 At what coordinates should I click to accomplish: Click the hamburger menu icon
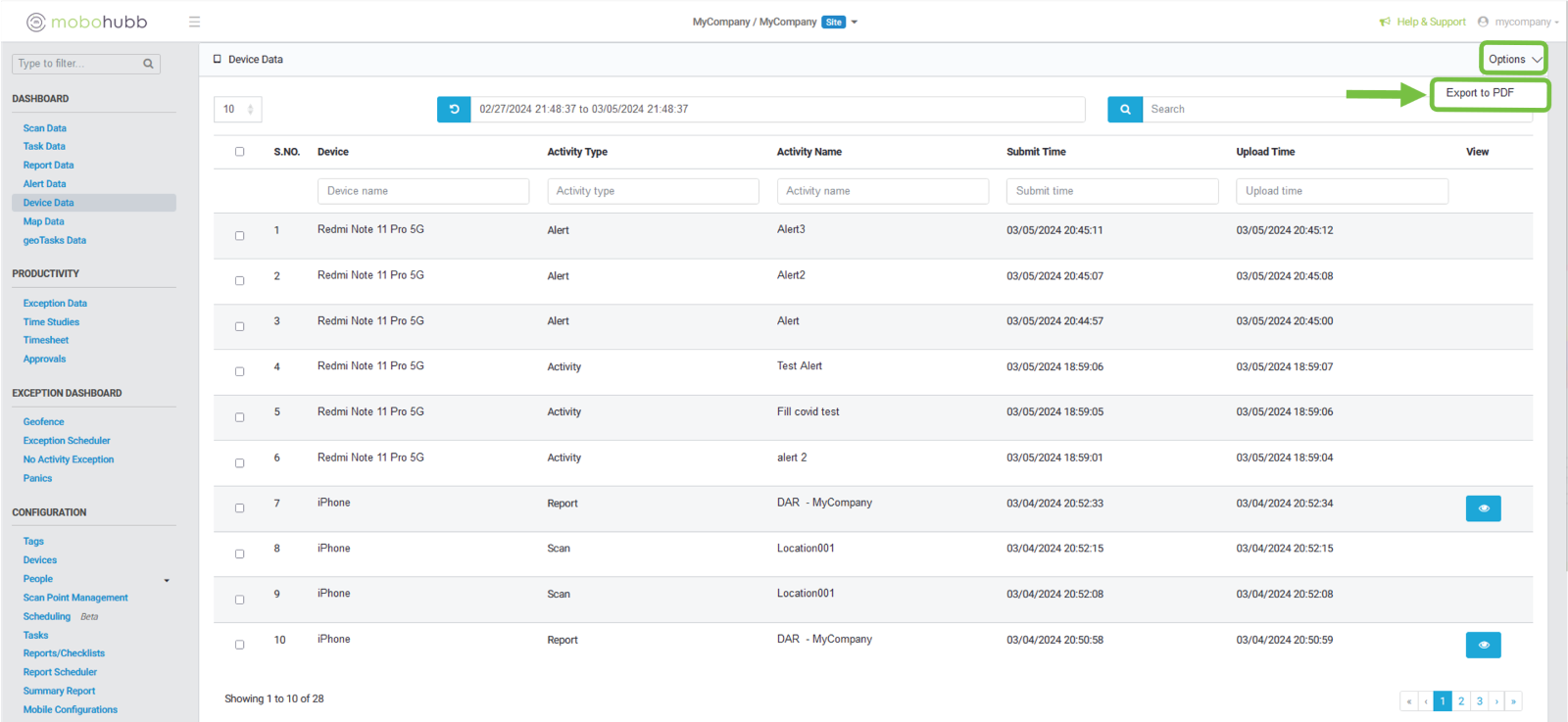click(x=194, y=22)
